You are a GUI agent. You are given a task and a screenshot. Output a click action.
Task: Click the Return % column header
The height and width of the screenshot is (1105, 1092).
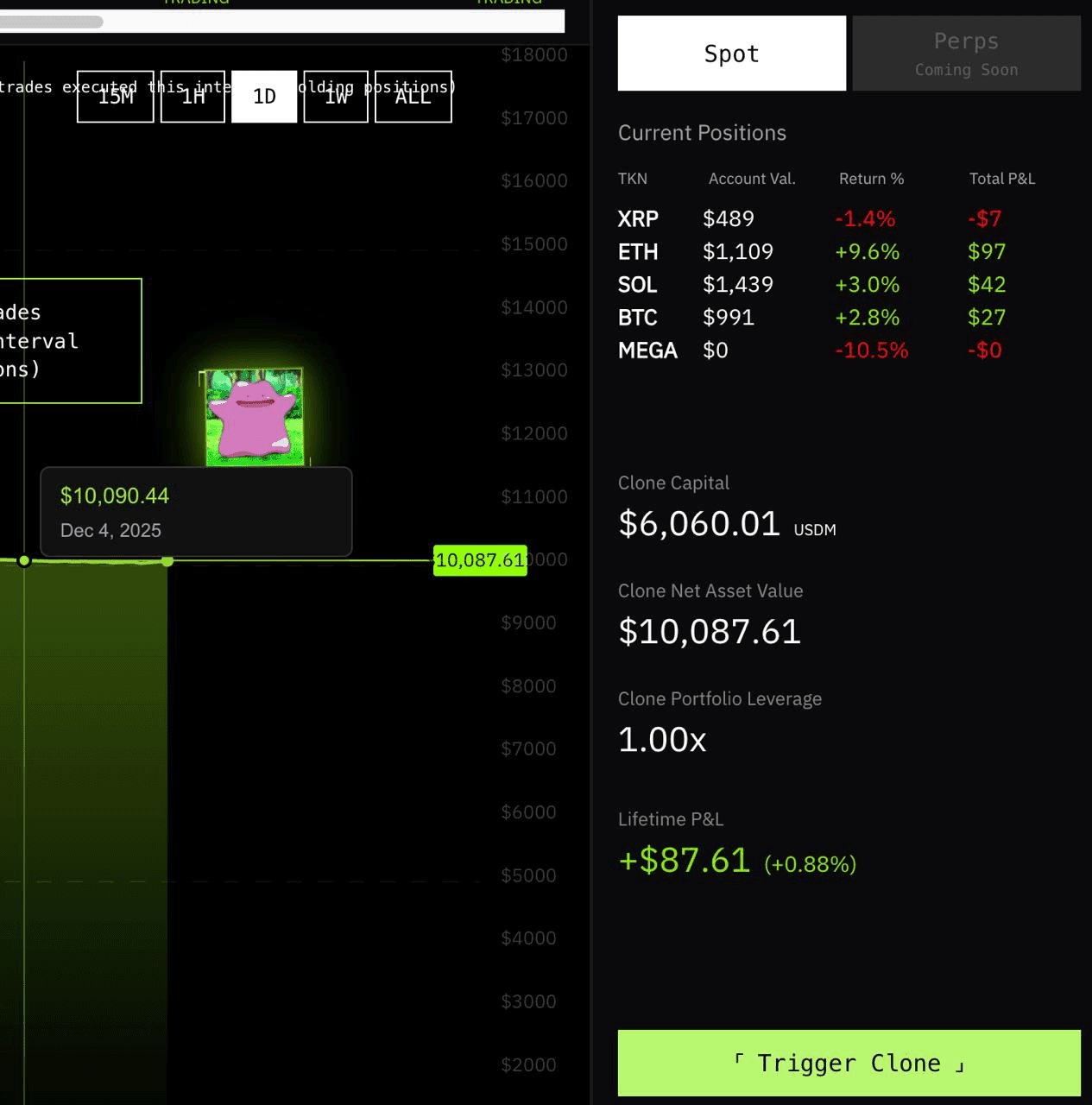coord(871,179)
